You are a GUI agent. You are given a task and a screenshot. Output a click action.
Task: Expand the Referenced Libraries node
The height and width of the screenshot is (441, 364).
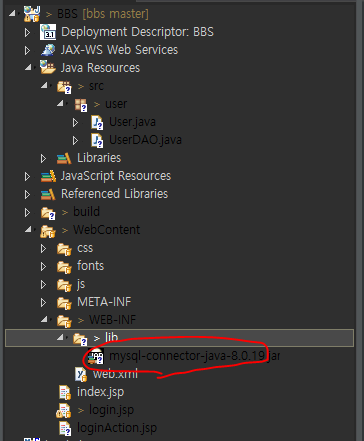[27, 194]
